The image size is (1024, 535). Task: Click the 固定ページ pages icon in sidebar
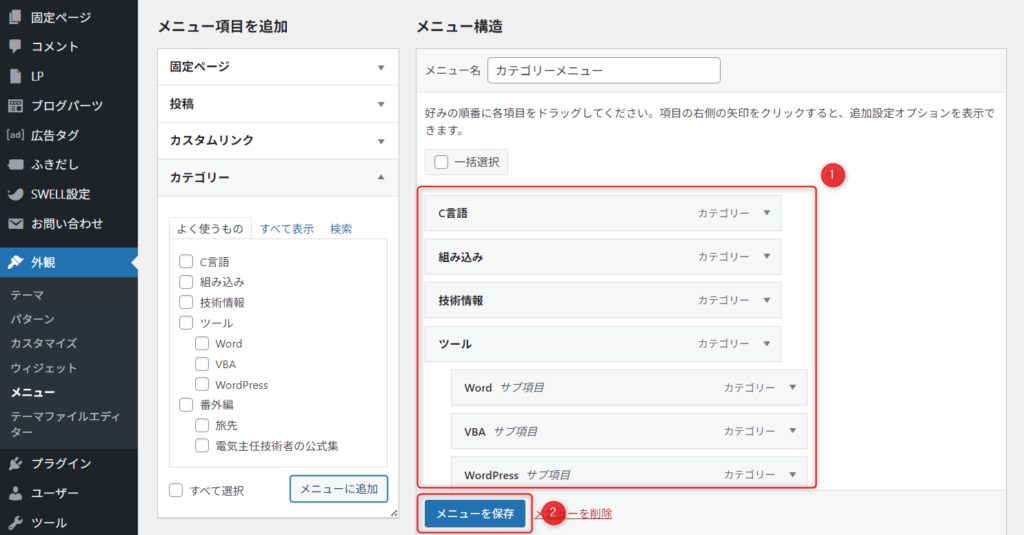pyautogui.click(x=15, y=17)
